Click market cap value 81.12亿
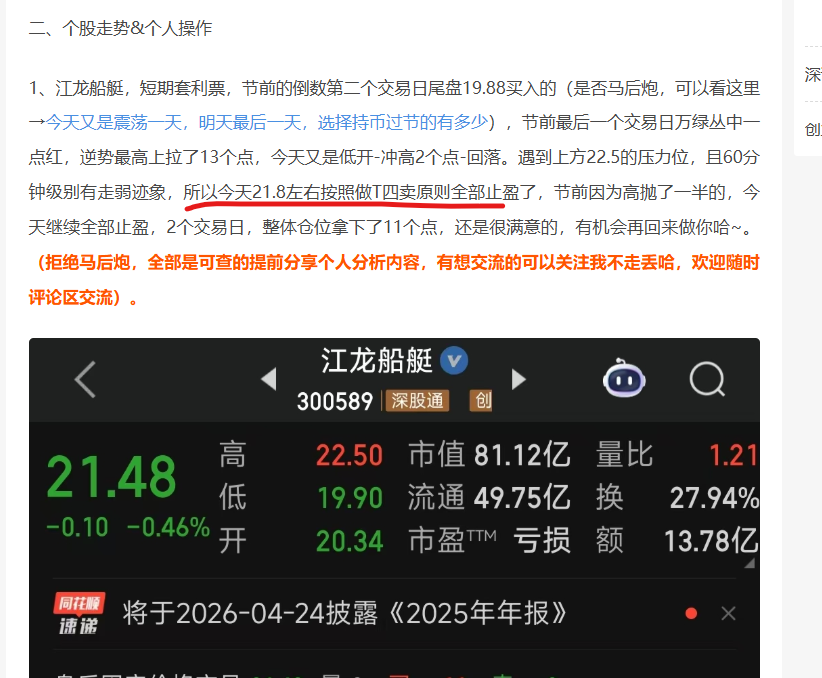 [x=522, y=455]
